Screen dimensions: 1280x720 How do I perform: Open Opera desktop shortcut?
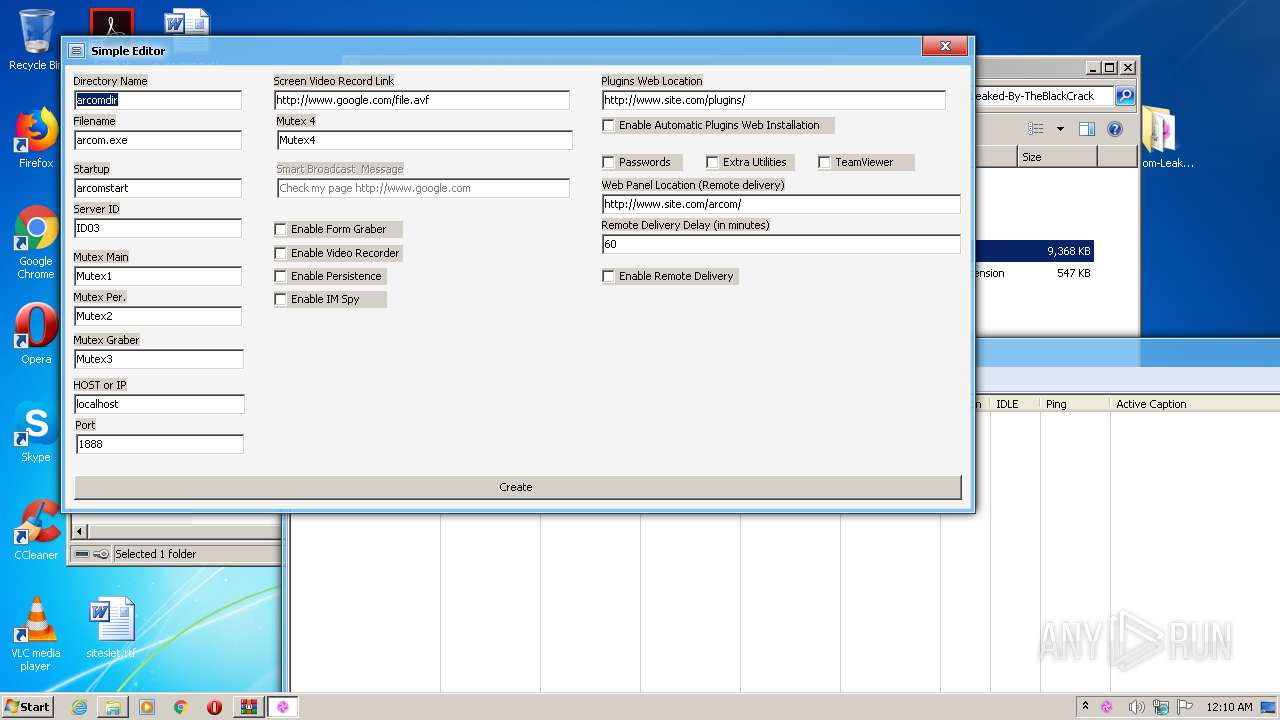point(36,333)
